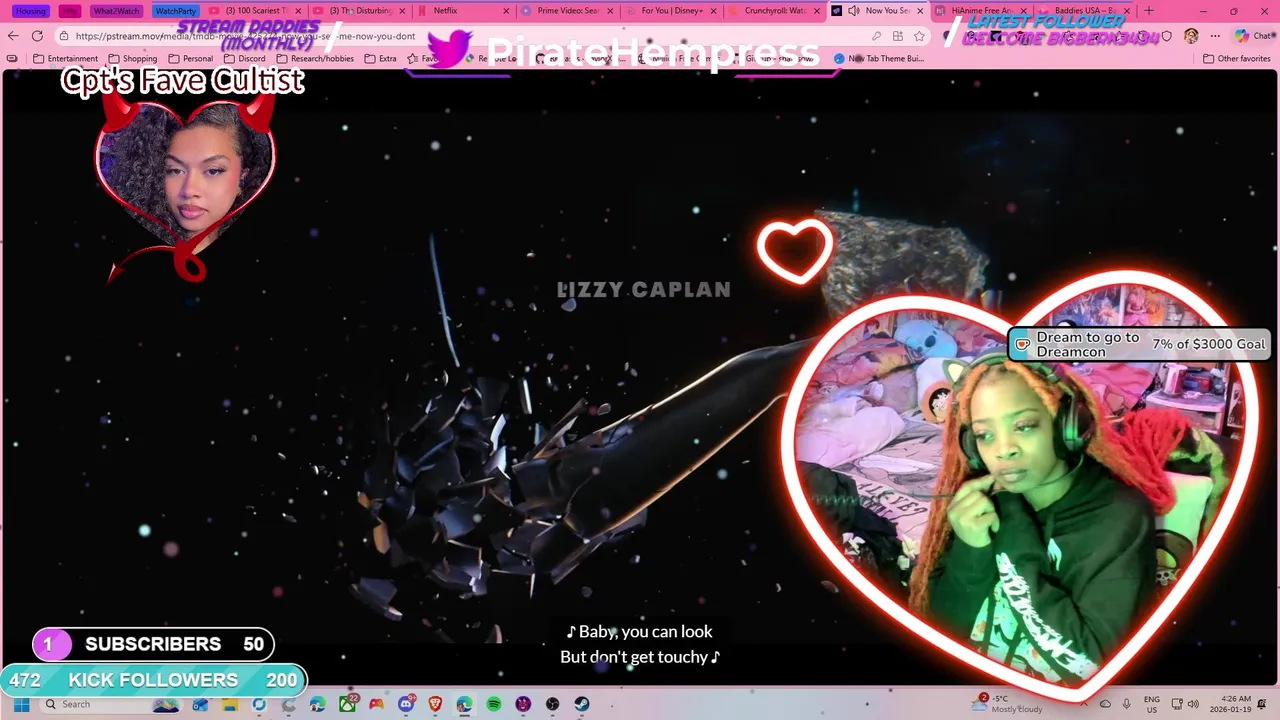Open the Xbox app with 22 badge
The height and width of the screenshot is (720, 1280).
click(347, 704)
